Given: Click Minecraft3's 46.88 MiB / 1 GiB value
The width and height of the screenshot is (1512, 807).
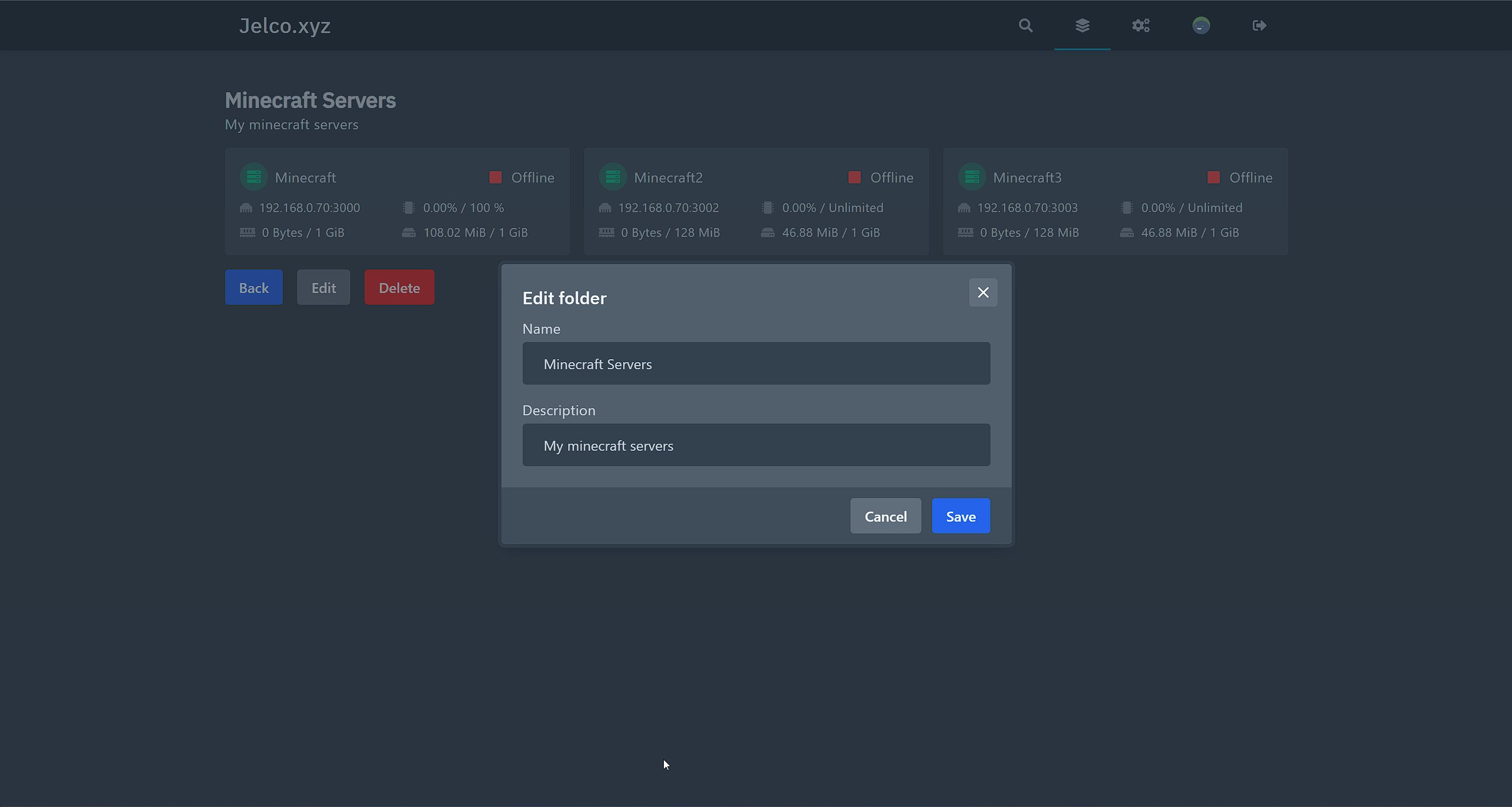Looking at the screenshot, I should 1190,232.
